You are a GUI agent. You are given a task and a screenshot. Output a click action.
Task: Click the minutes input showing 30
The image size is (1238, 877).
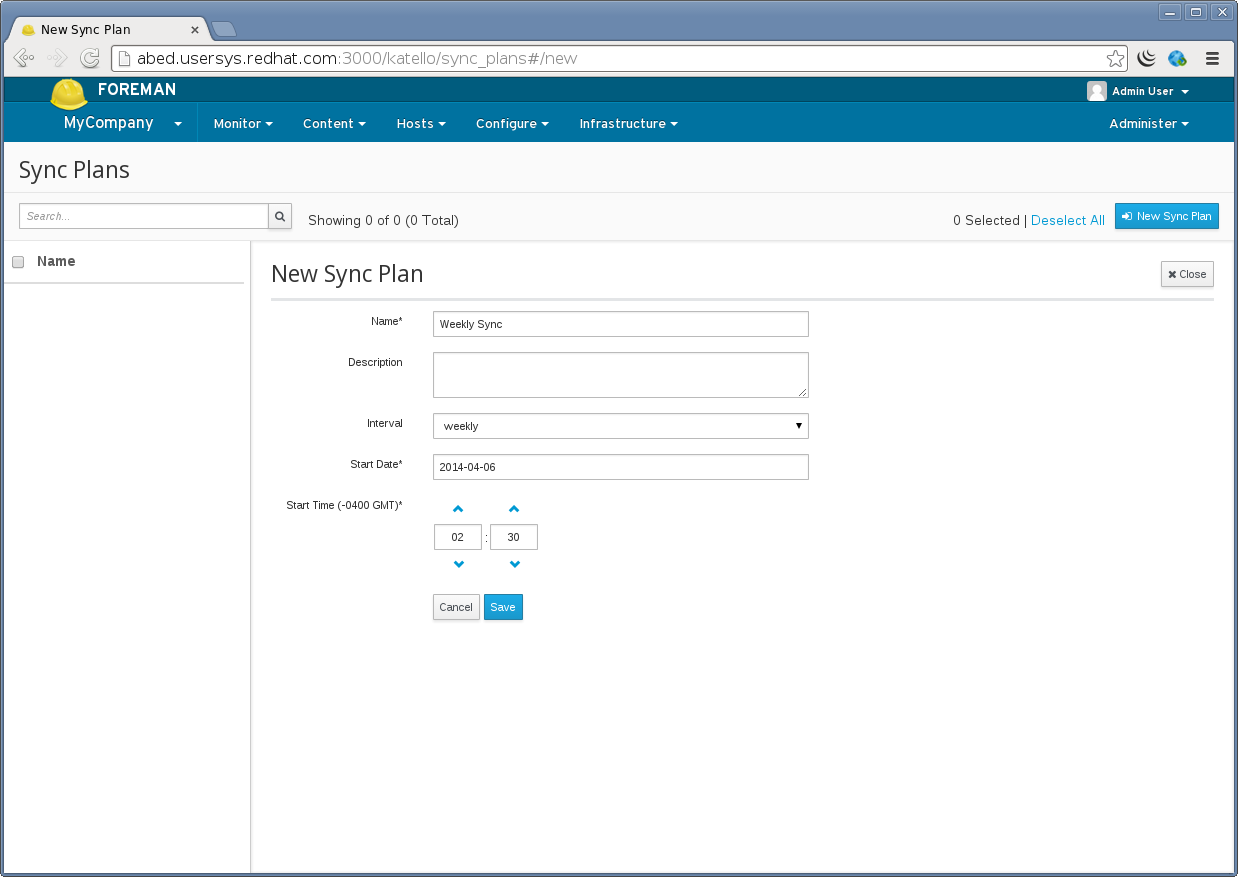tap(514, 537)
